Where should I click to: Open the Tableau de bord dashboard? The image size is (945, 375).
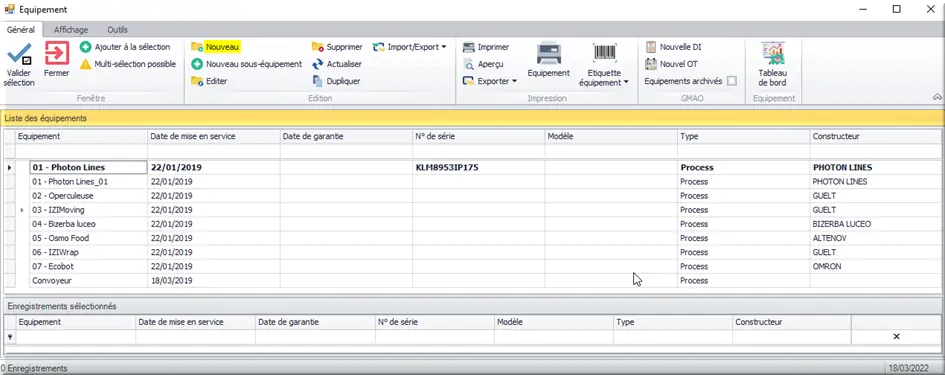772,64
